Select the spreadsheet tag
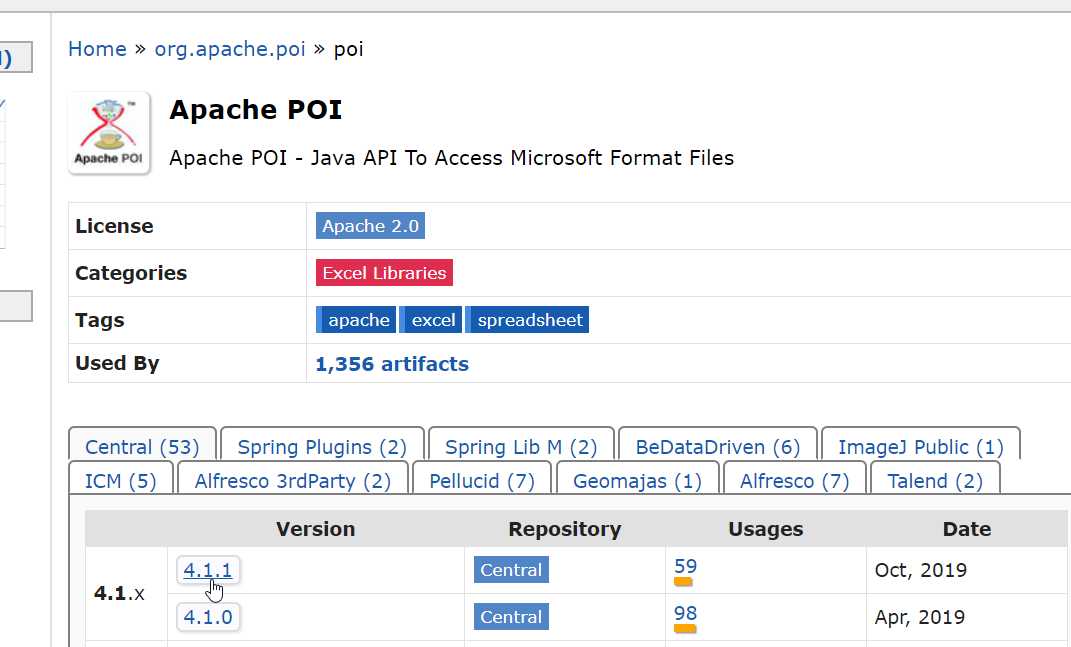 (x=528, y=320)
